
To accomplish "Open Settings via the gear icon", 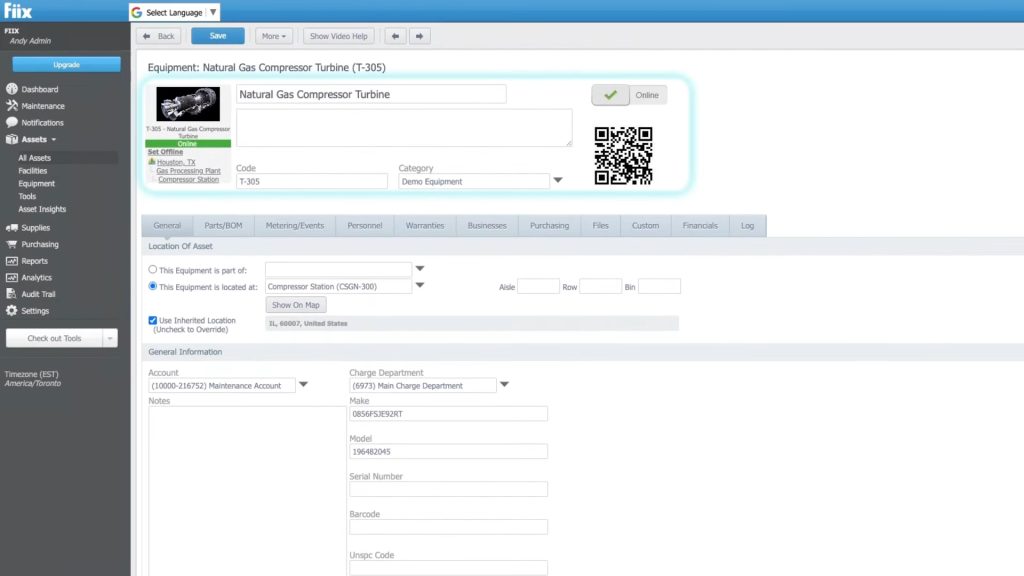I will [x=36, y=310].
